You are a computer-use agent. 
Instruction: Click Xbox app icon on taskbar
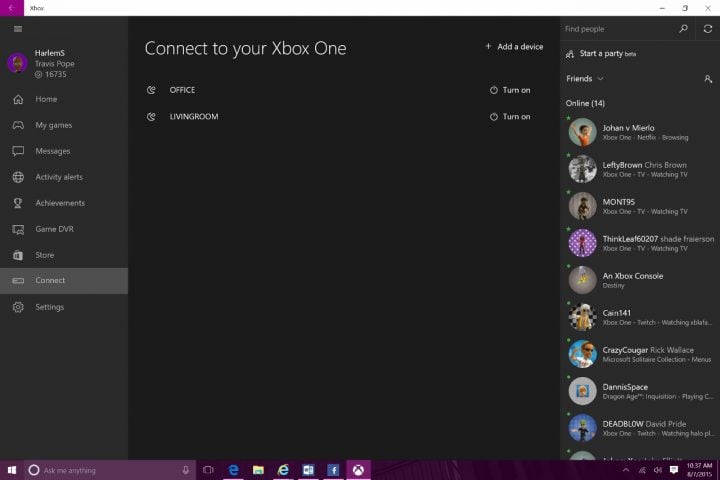click(x=358, y=470)
